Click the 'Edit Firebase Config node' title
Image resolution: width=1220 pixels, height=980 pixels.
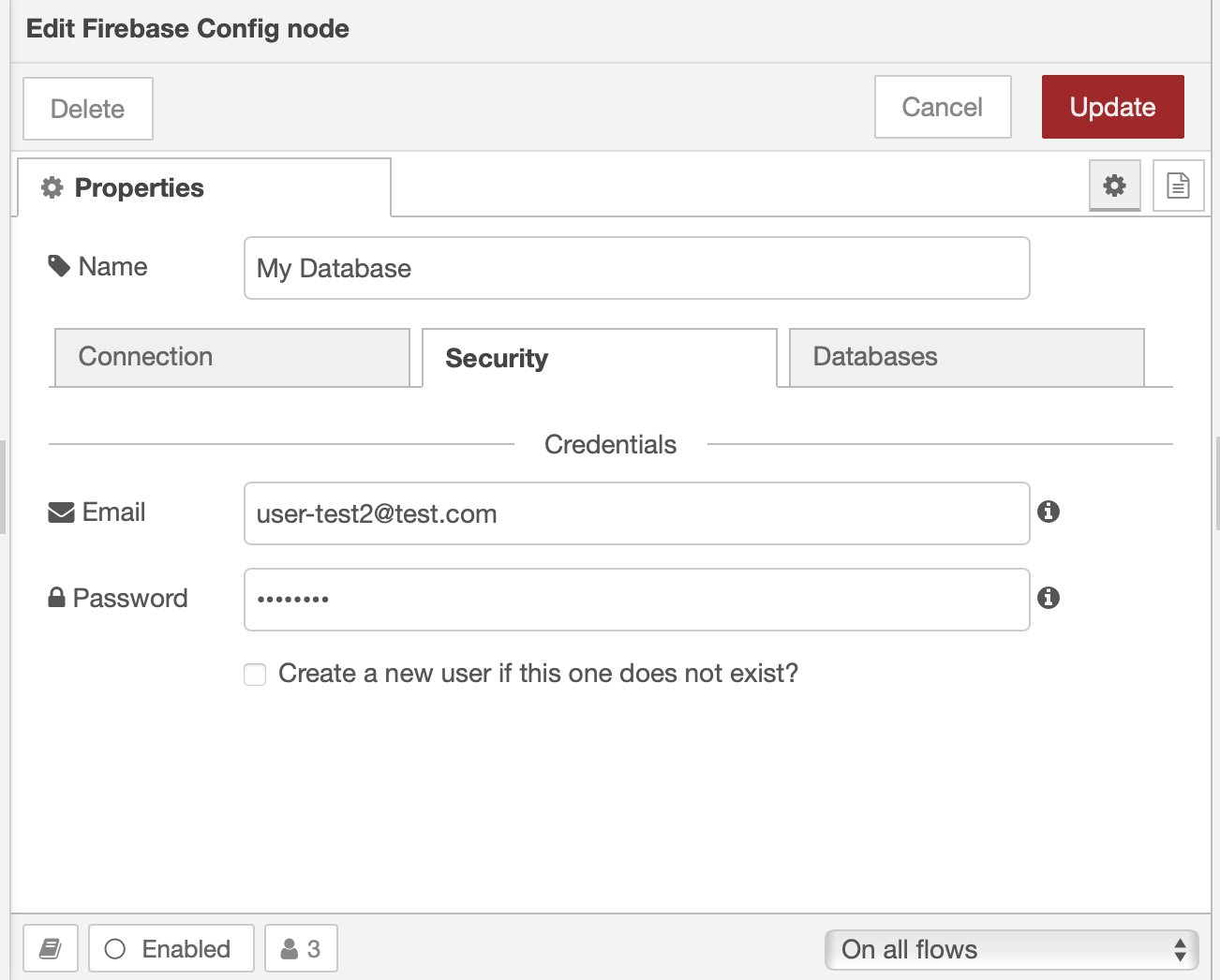187,29
